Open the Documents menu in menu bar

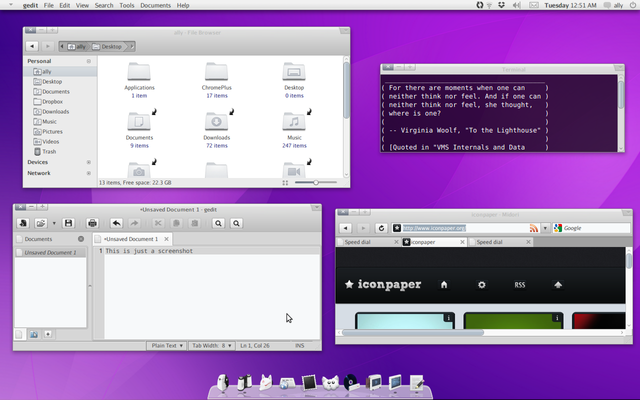(x=156, y=5)
